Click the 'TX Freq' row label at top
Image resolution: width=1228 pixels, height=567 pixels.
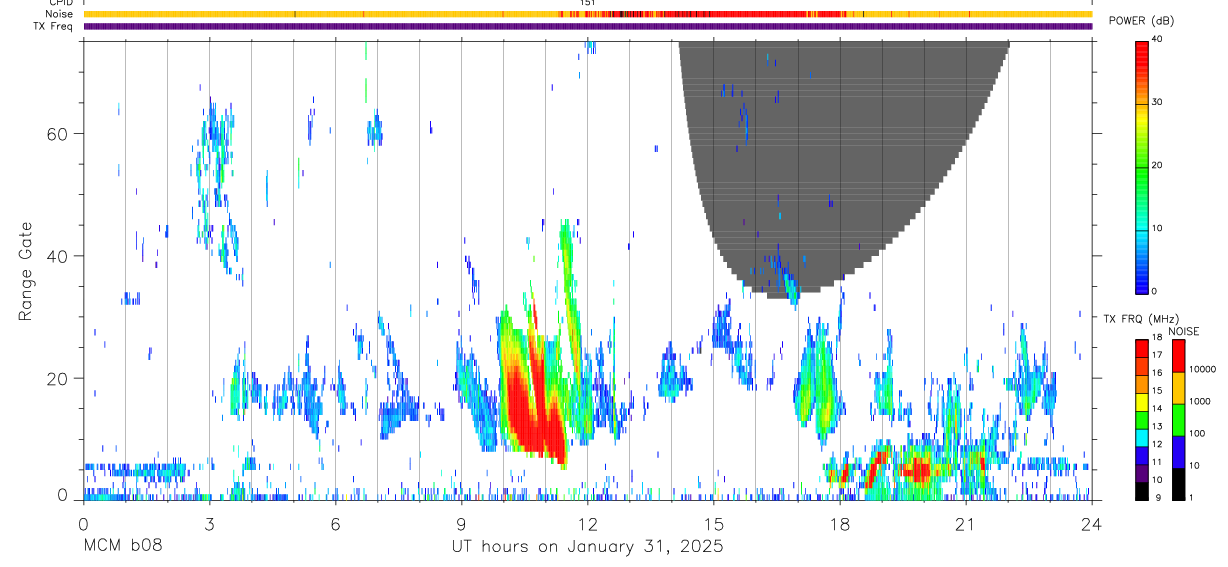[x=54, y=26]
